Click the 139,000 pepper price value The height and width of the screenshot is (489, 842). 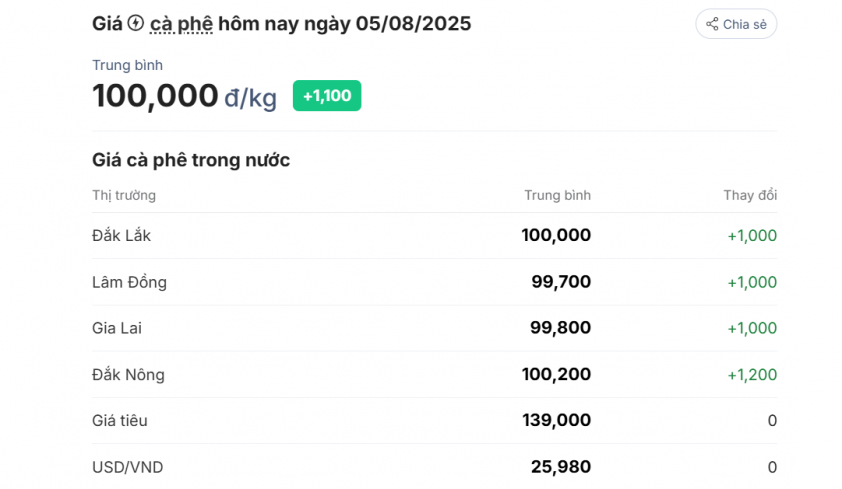click(x=556, y=420)
